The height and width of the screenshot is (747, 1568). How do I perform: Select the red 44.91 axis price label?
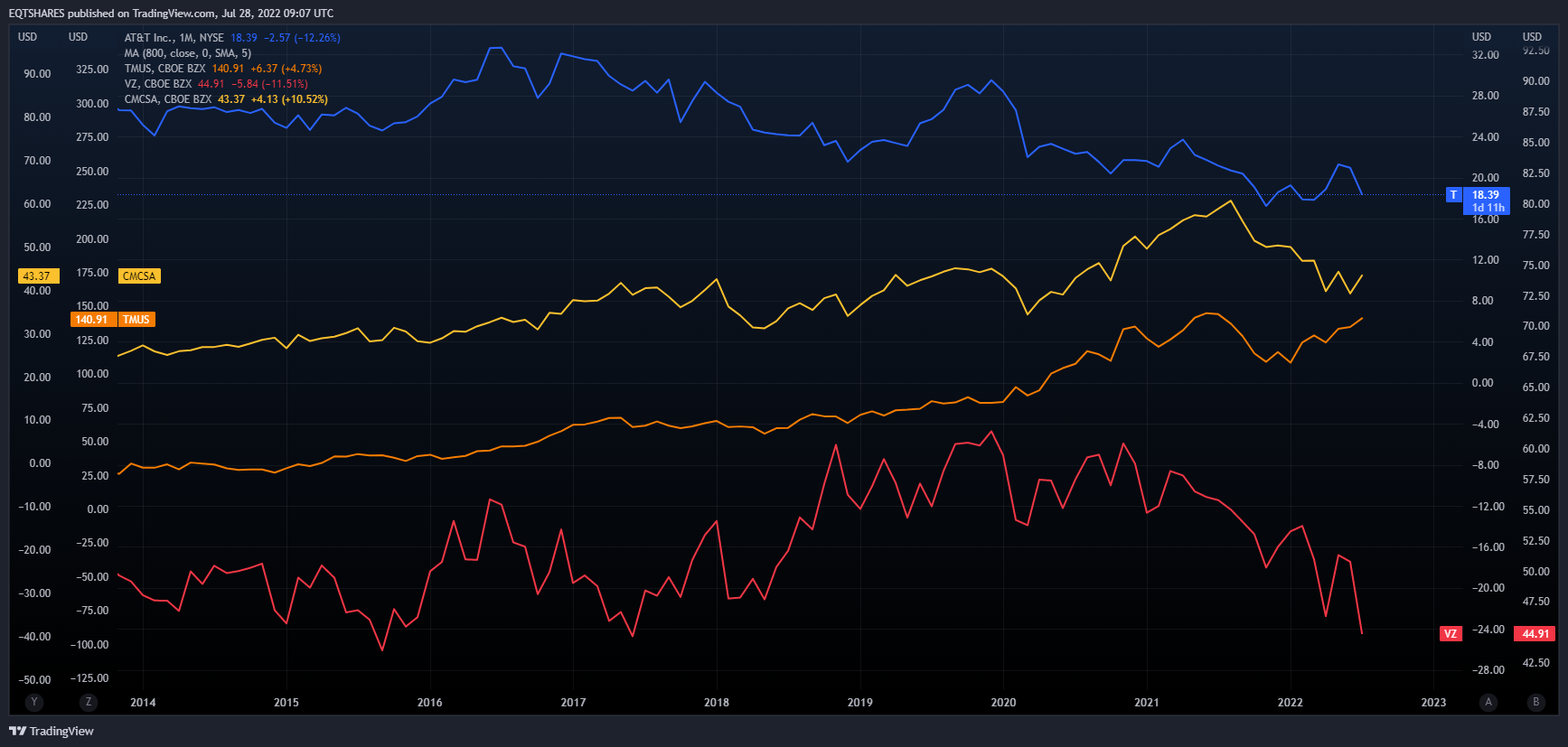click(x=1535, y=634)
